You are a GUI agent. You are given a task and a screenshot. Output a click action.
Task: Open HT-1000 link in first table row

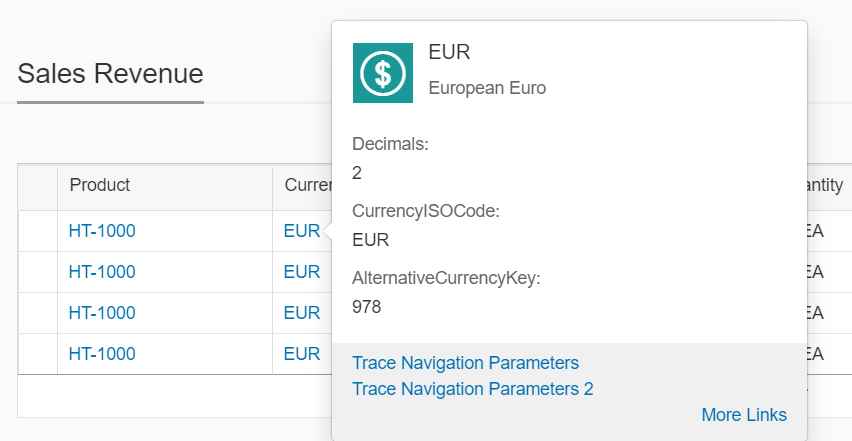coord(102,231)
